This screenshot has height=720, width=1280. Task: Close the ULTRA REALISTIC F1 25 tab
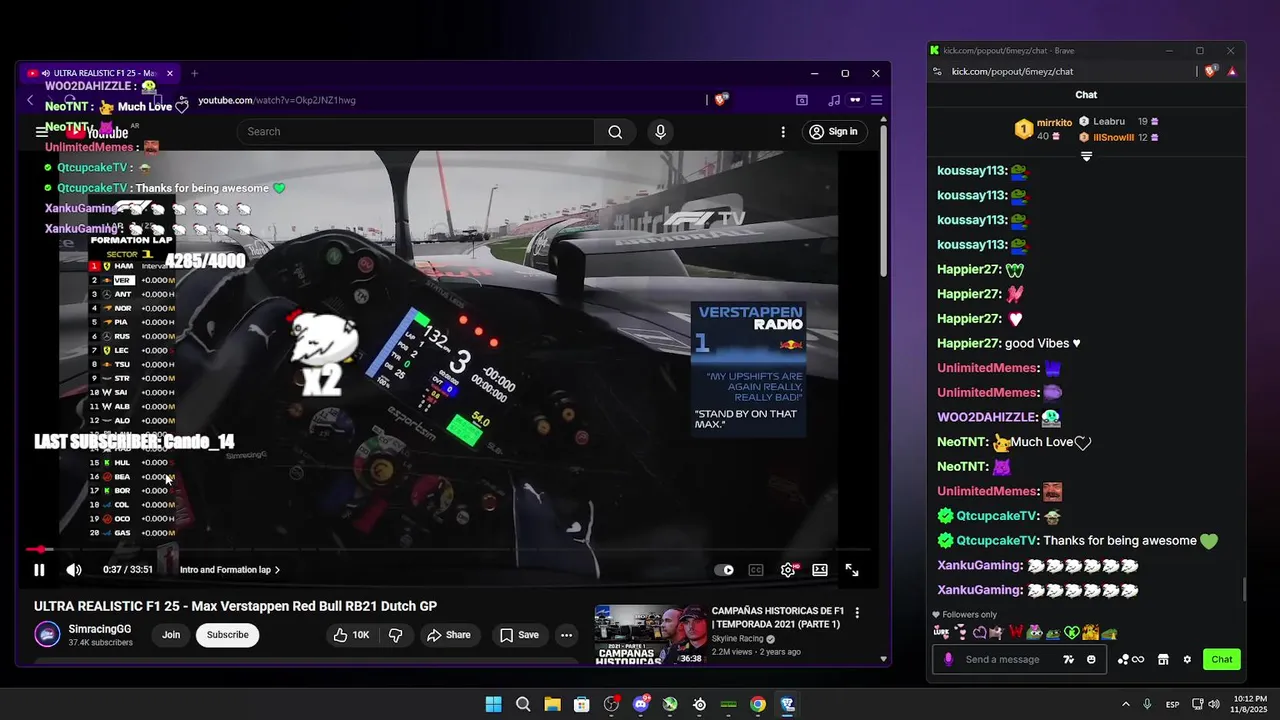coord(169,73)
